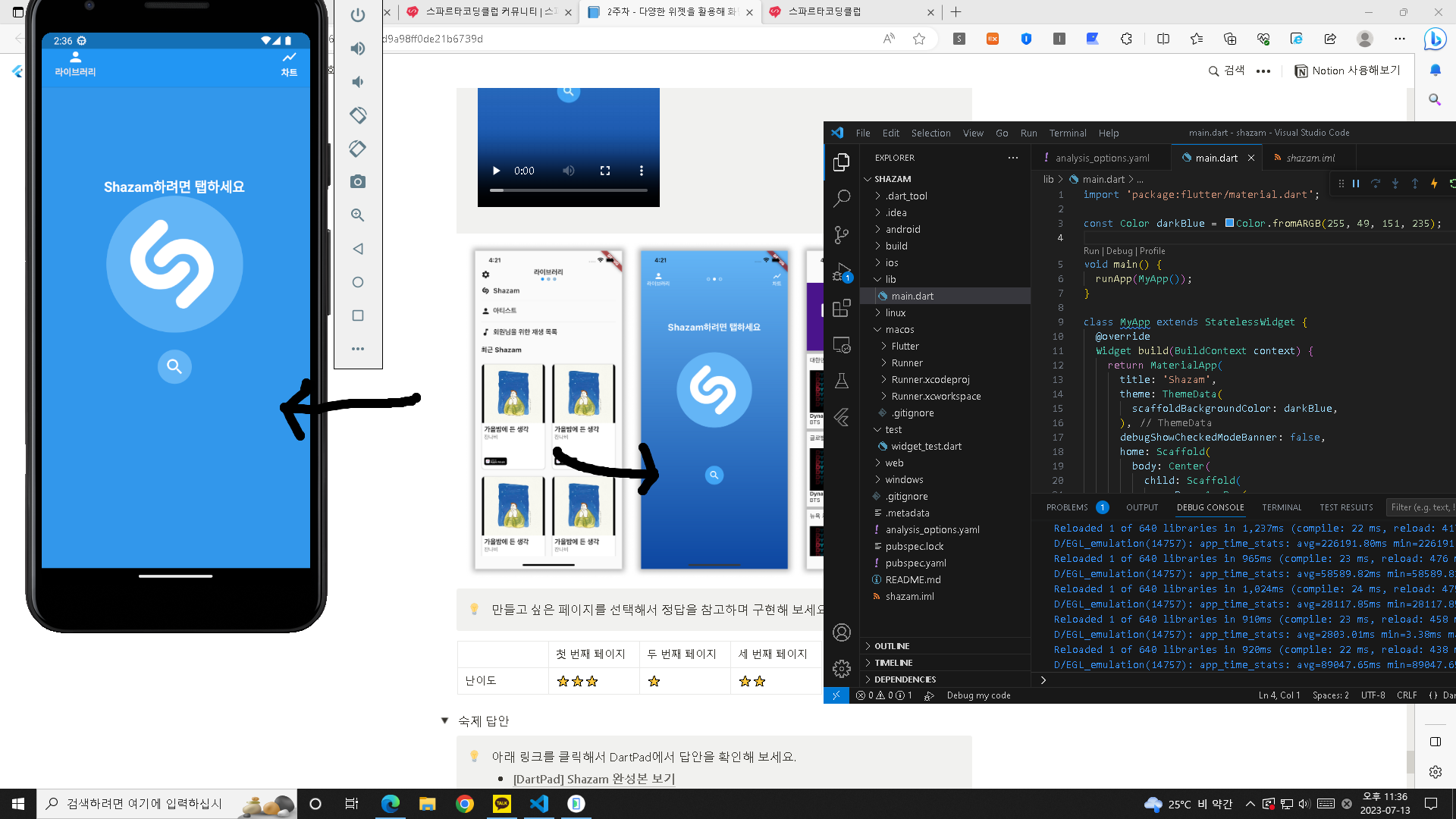Click emulator Back triangle button
The width and height of the screenshot is (1456, 819).
[358, 249]
